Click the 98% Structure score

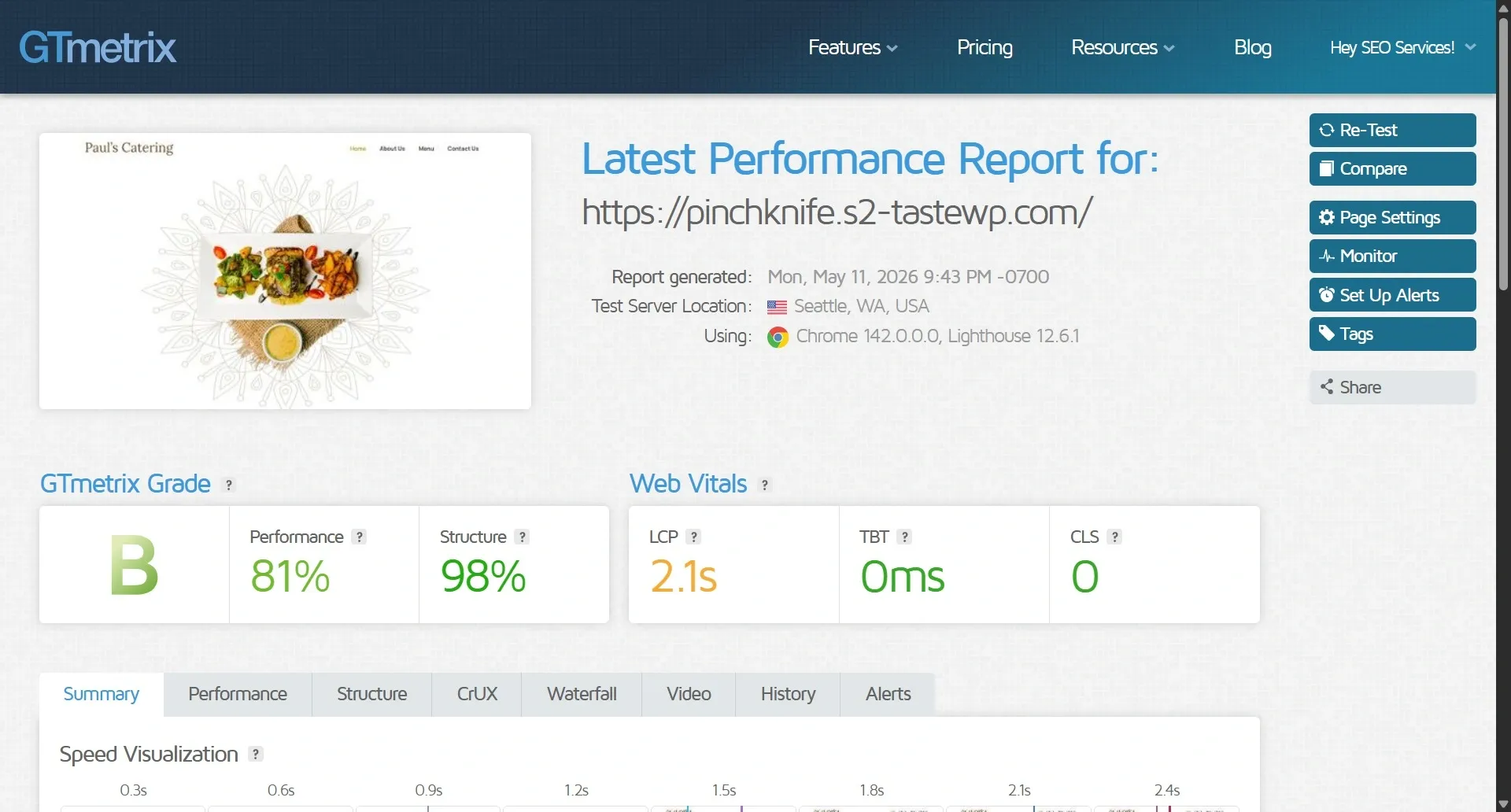[x=483, y=576]
